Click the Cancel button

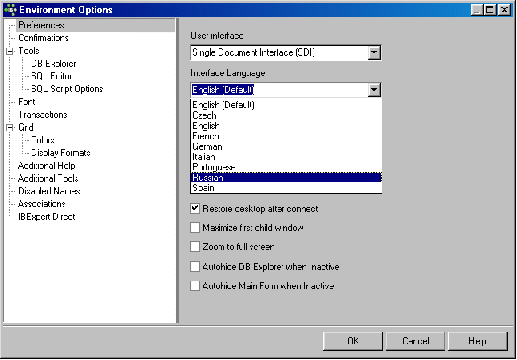click(x=415, y=341)
